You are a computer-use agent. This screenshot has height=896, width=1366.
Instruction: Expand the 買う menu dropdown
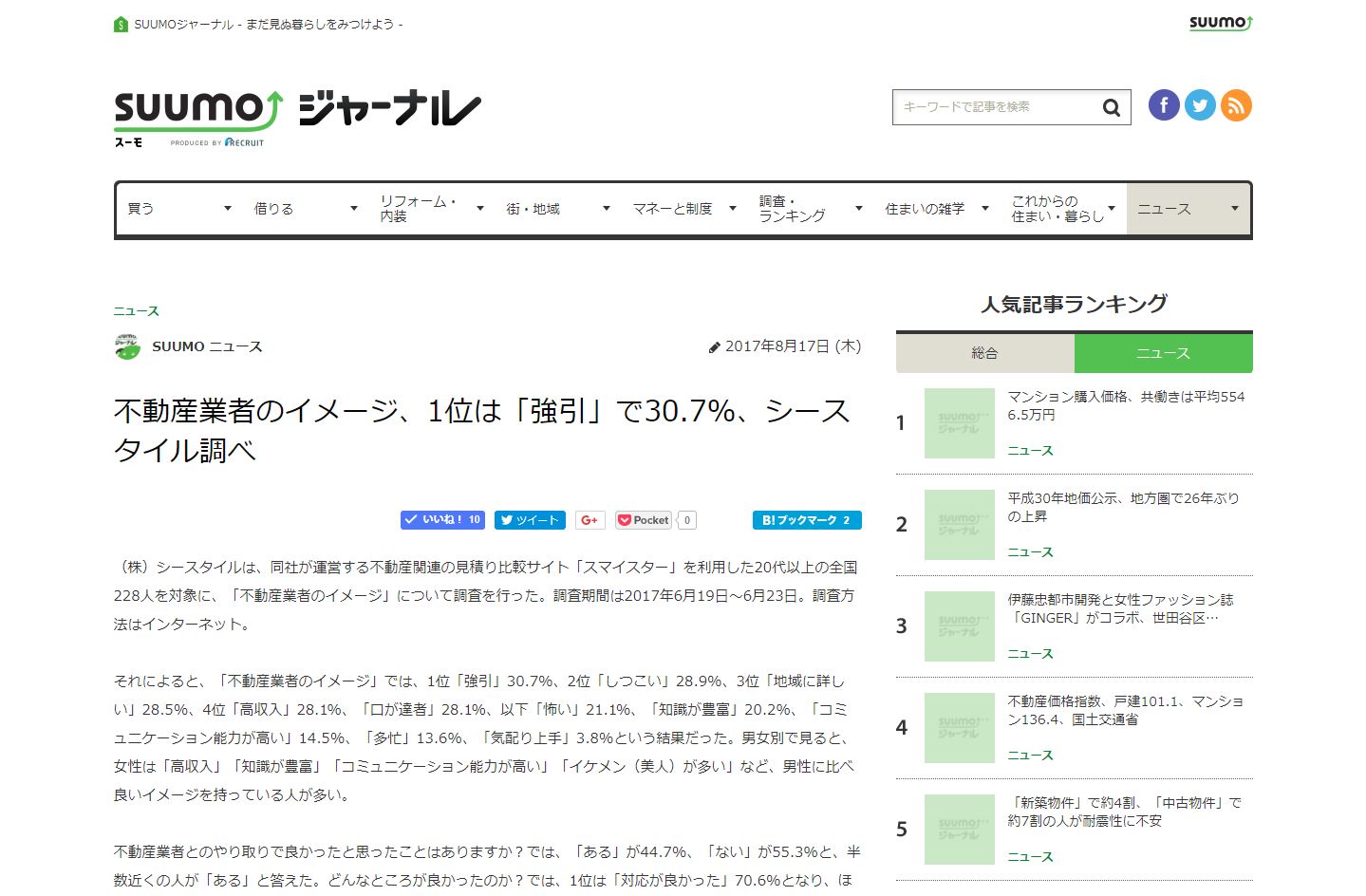(179, 209)
